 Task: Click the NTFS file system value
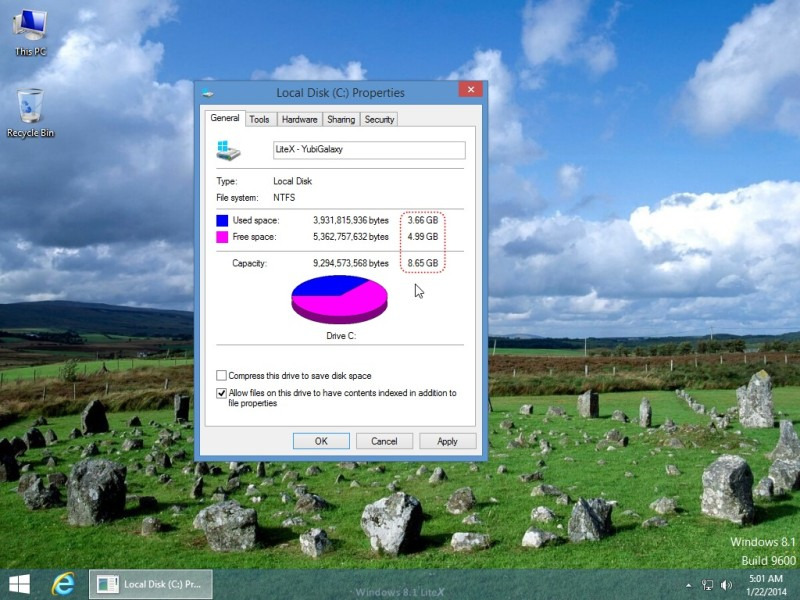[x=284, y=197]
